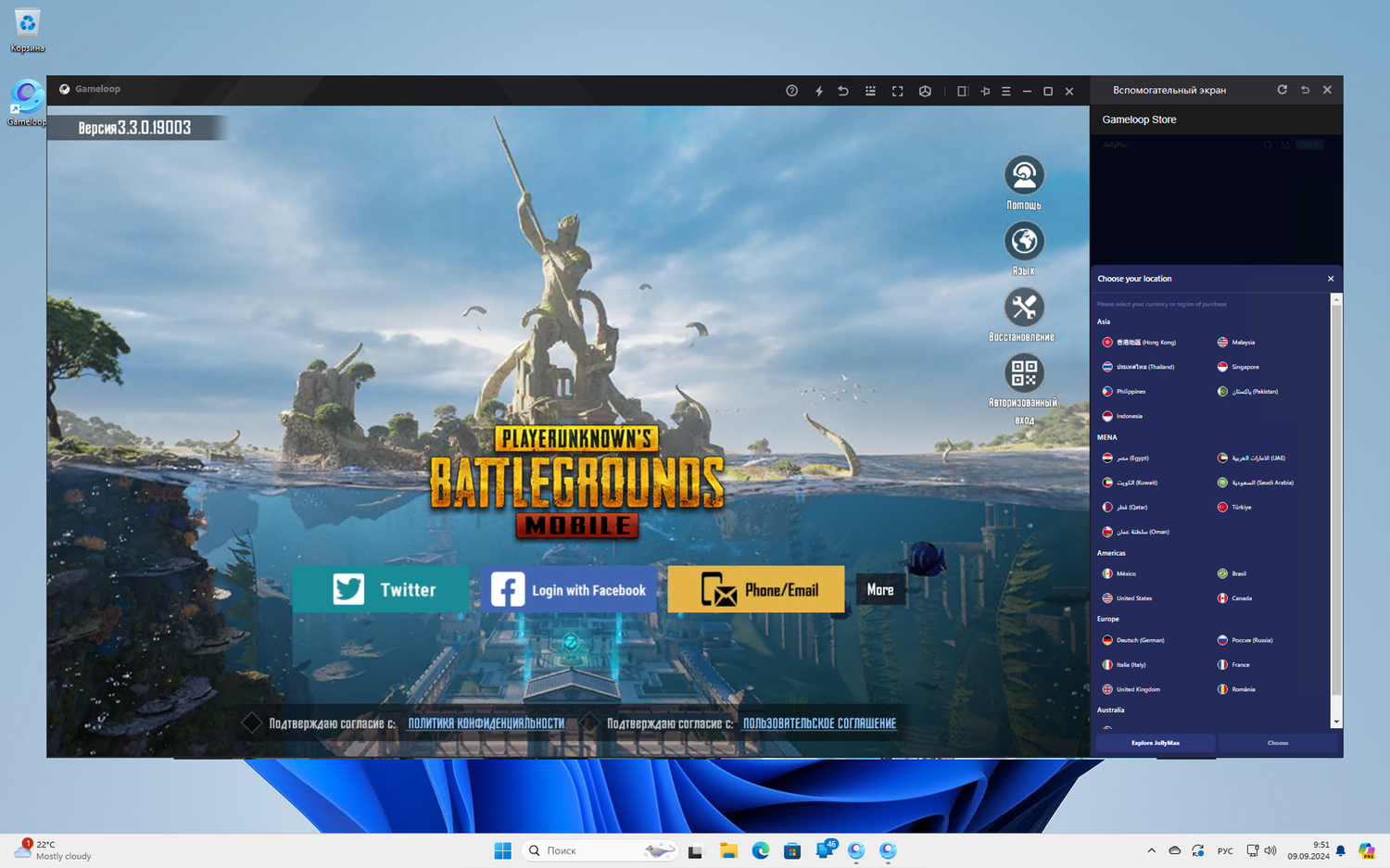Refresh the Вспомогательный экран panel
1390x868 pixels.
point(1283,90)
